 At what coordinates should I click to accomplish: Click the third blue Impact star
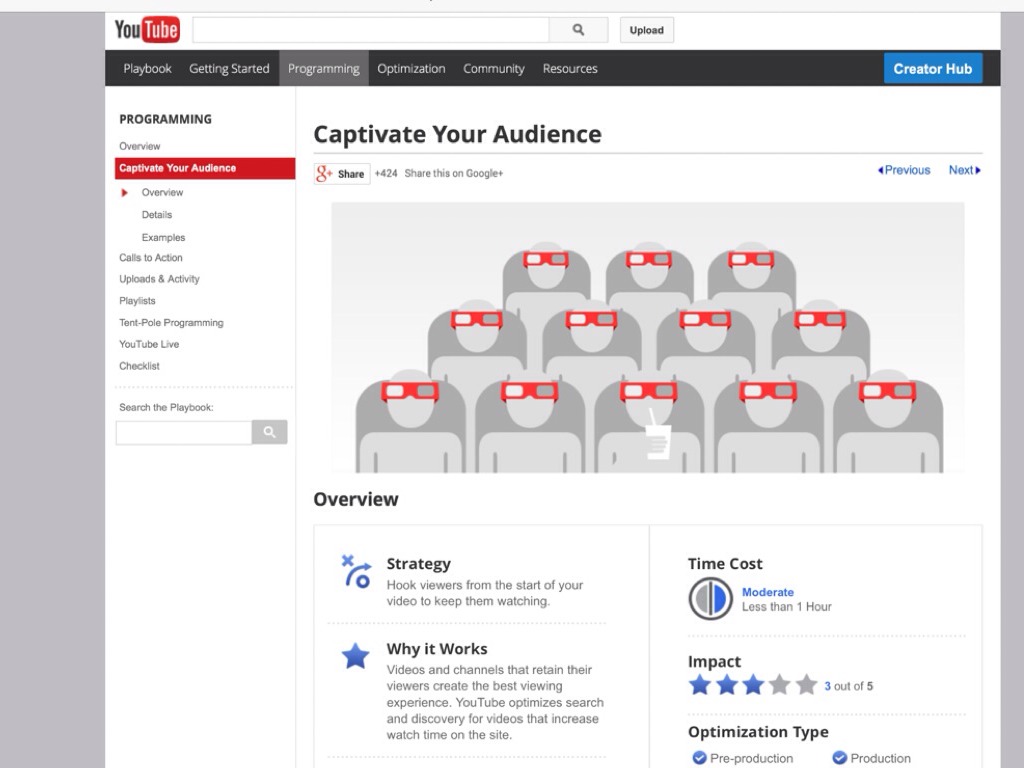[753, 685]
